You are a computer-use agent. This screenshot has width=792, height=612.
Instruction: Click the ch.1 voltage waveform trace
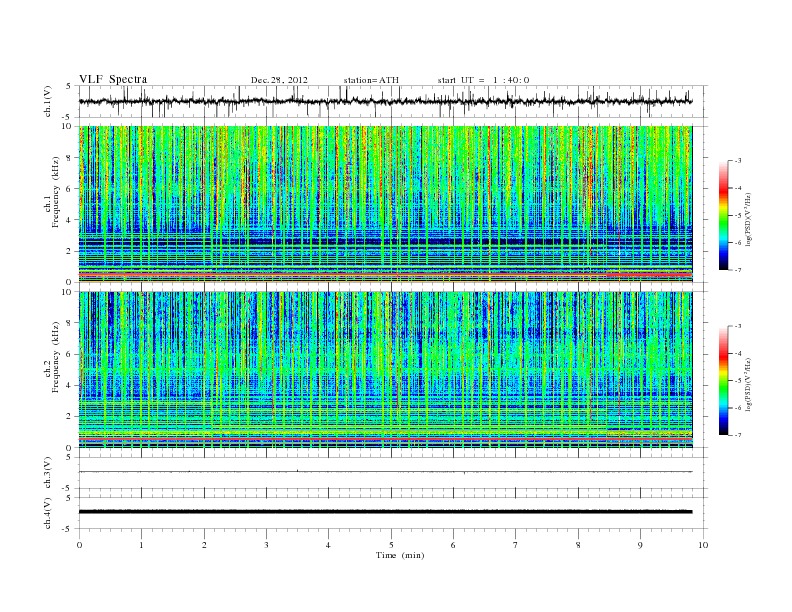(385, 101)
